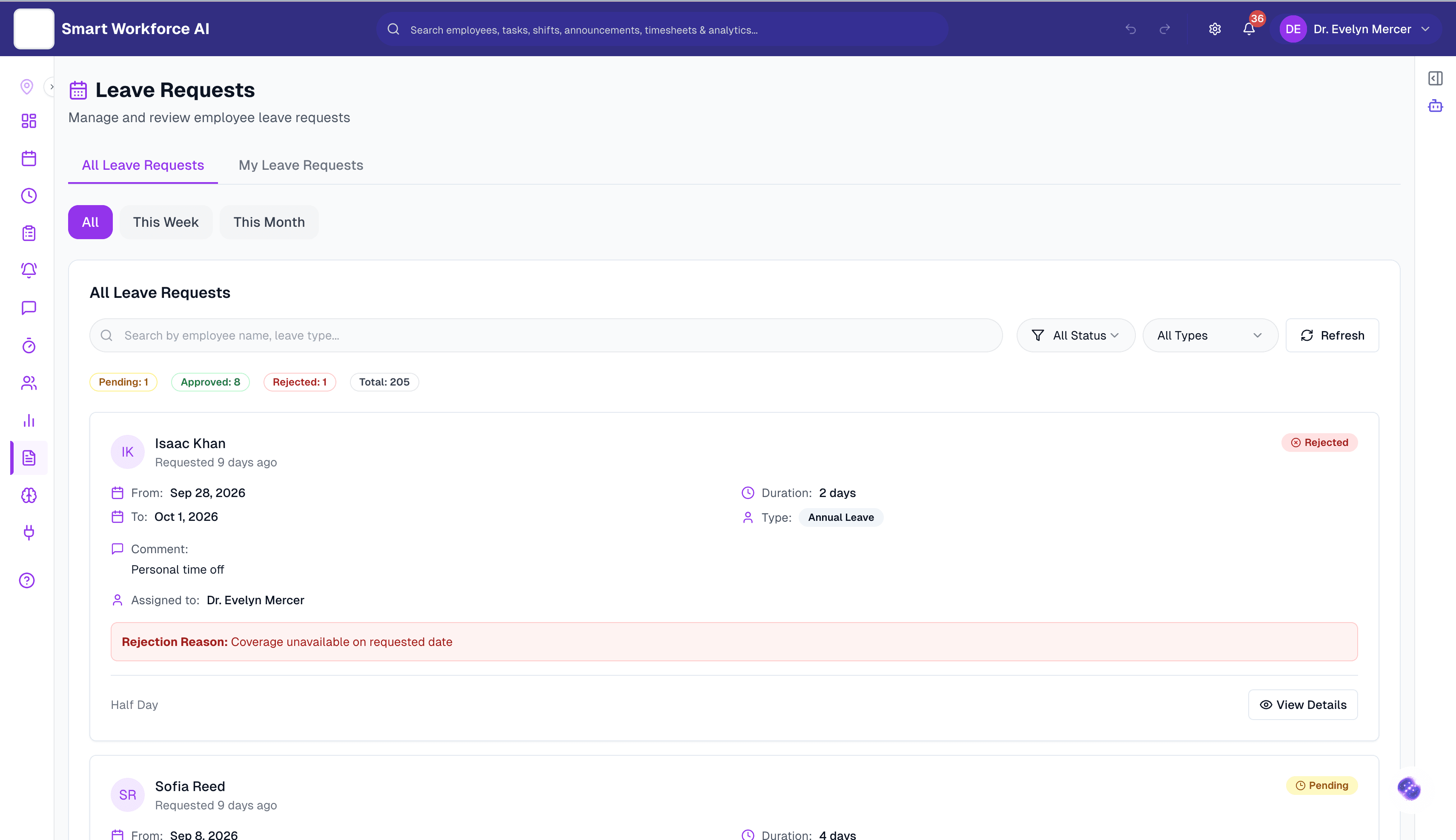Click the Smart Workforce AI logo
The height and width of the screenshot is (840, 1456).
[x=34, y=29]
